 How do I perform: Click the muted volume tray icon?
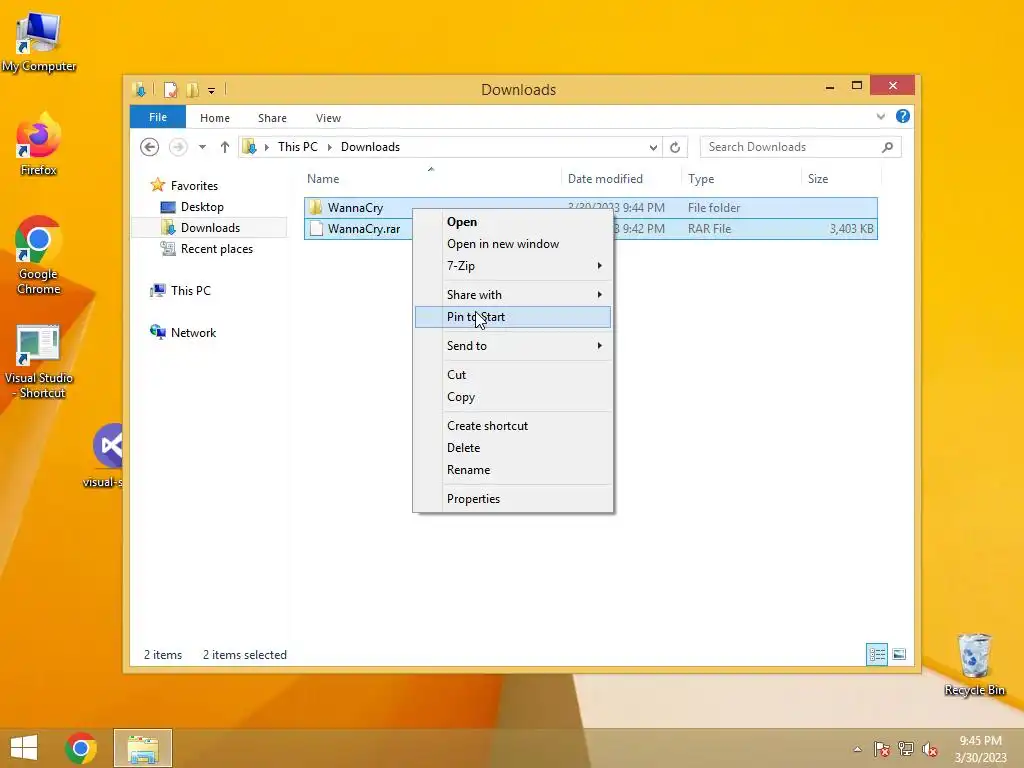click(x=929, y=749)
